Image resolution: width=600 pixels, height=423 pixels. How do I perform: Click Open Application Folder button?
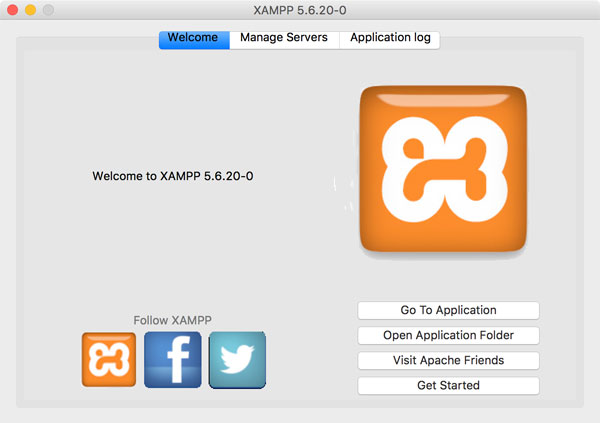(448, 335)
